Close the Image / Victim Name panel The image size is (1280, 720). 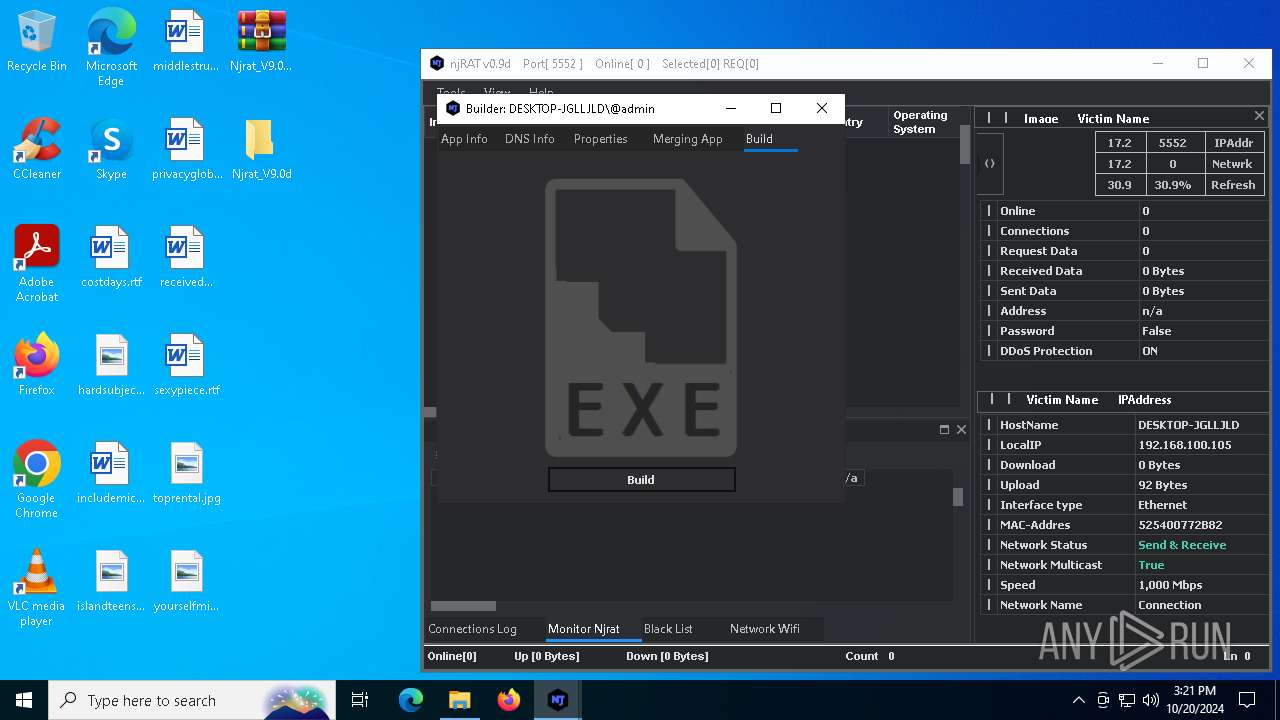click(x=1259, y=116)
